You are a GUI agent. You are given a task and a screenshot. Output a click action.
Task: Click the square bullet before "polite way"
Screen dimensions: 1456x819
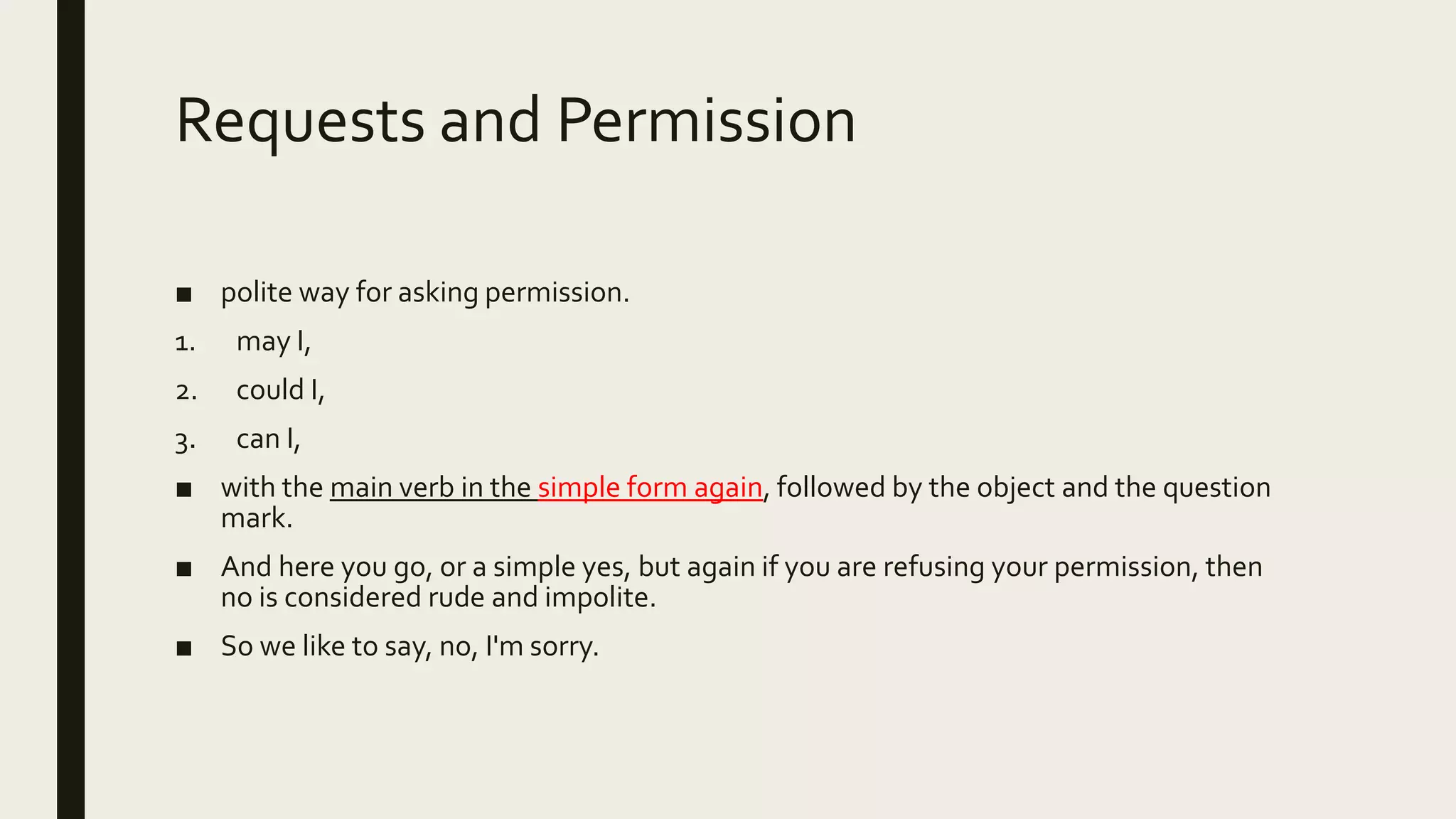coord(184,295)
